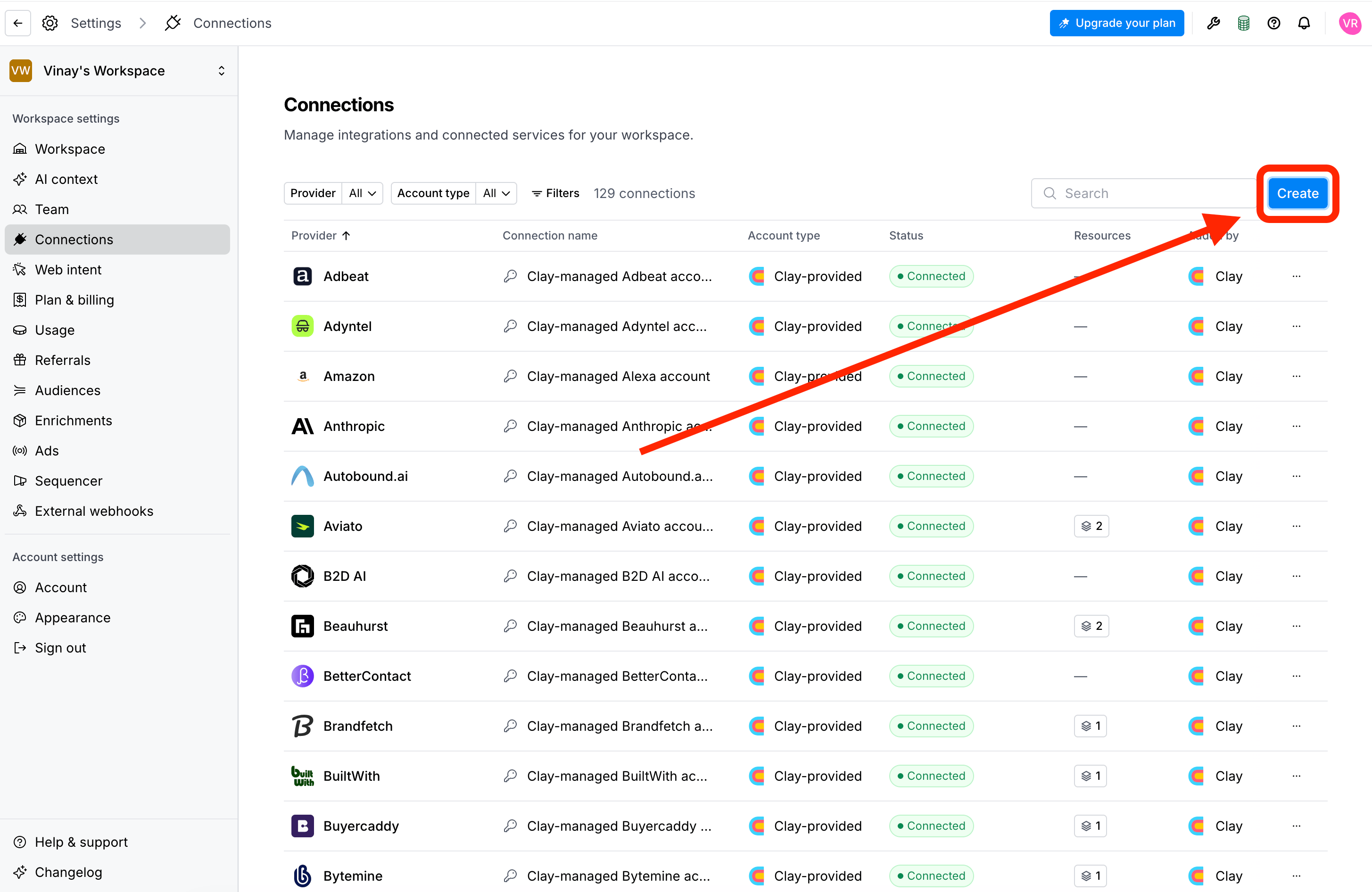Click the resources badge in BuiltWith row
The image size is (1372, 892).
(1090, 776)
